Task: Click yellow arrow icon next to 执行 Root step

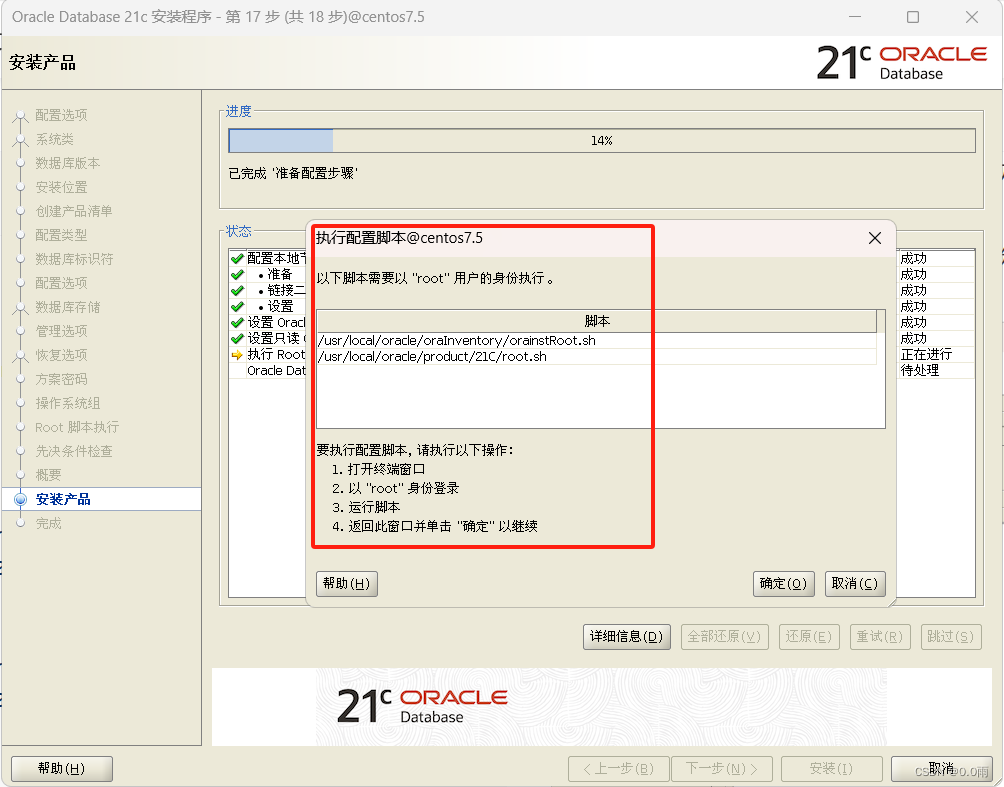Action: point(236,353)
